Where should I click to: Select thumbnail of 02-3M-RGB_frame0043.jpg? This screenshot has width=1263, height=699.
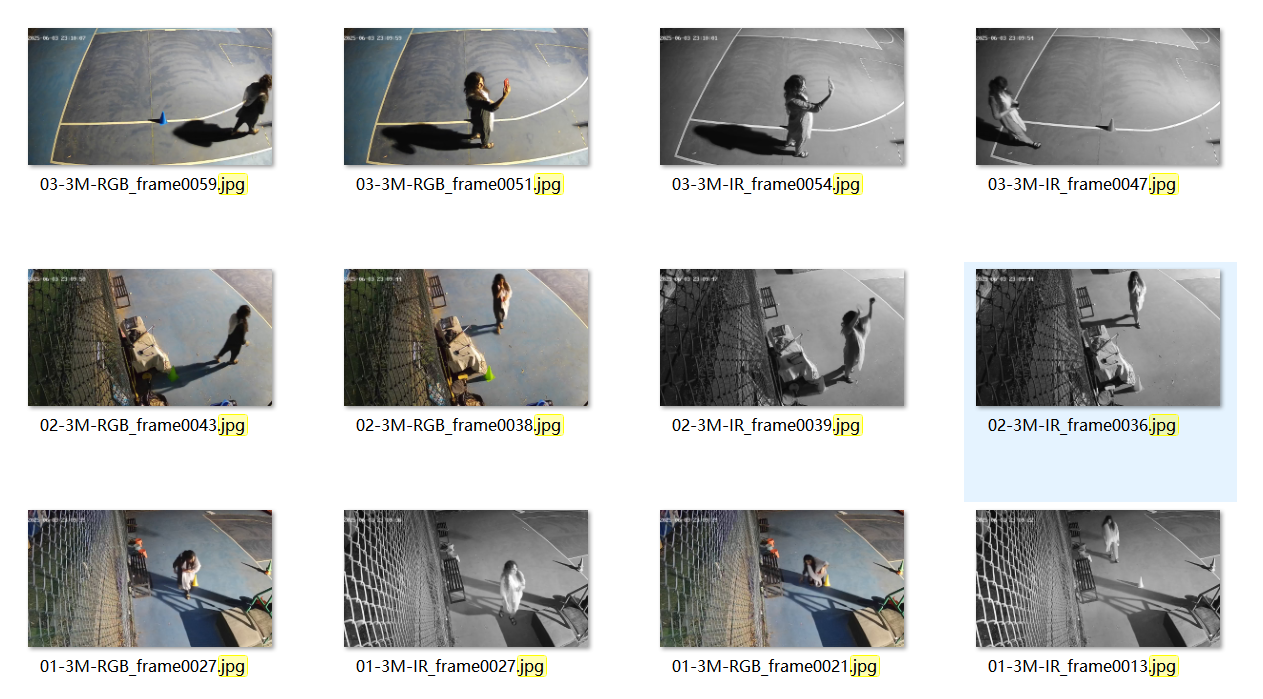150,338
